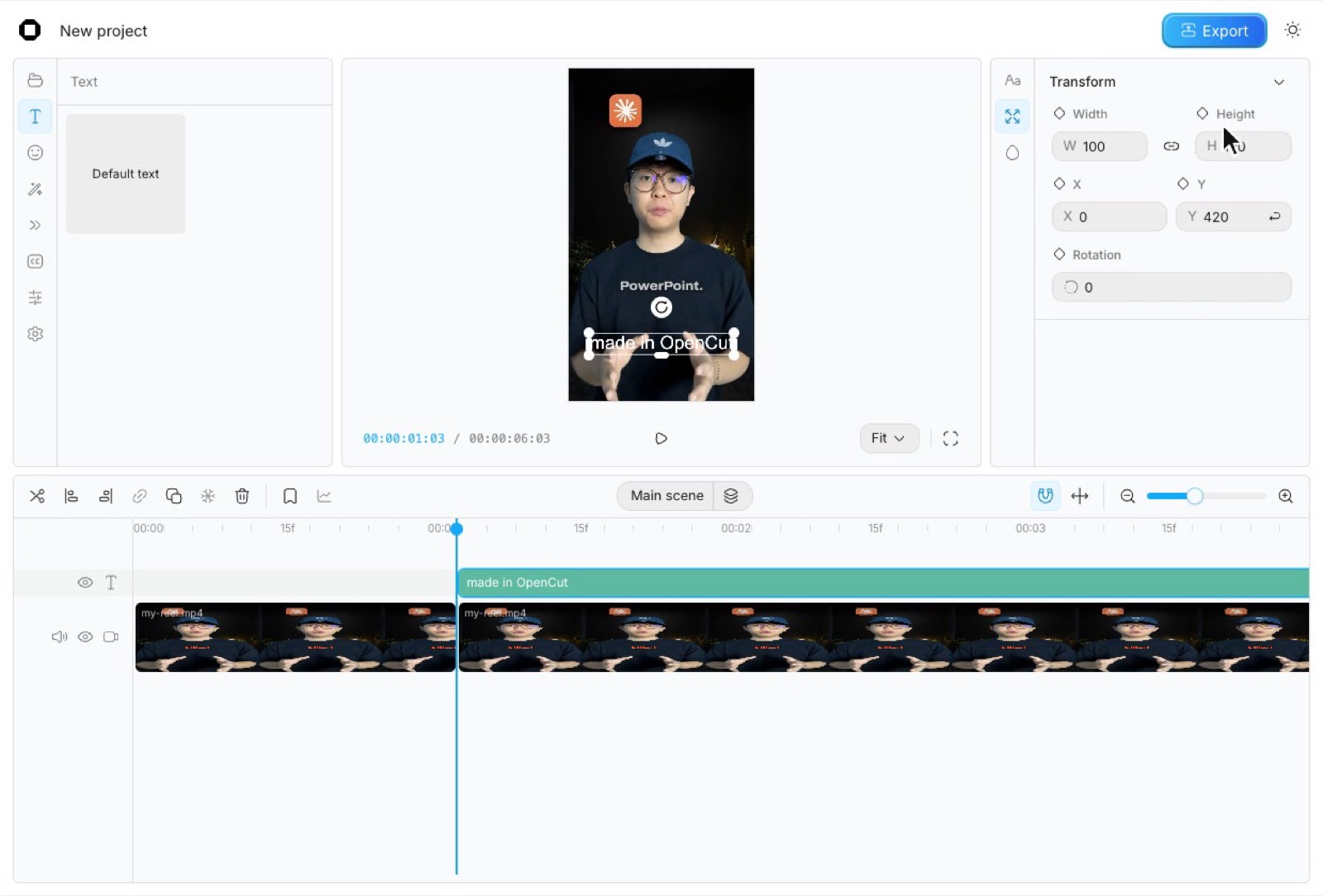1323x896 pixels.
Task: Open the adjustments sliders tab
Action: [x=35, y=298]
